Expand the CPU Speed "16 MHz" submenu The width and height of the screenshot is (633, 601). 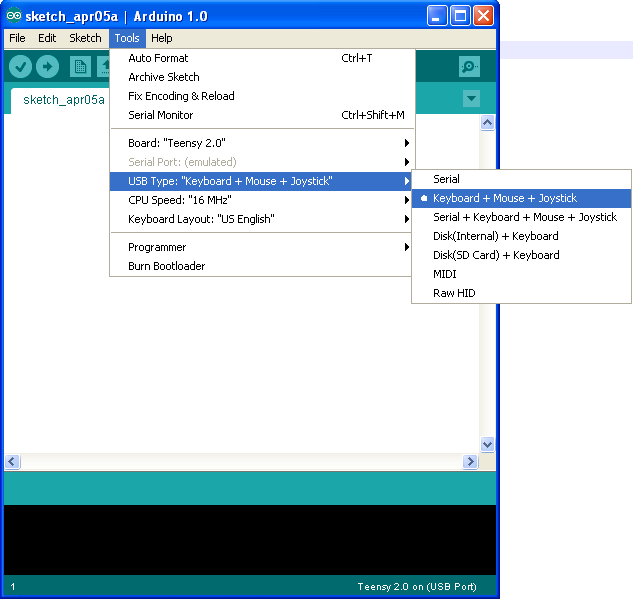click(x=261, y=200)
